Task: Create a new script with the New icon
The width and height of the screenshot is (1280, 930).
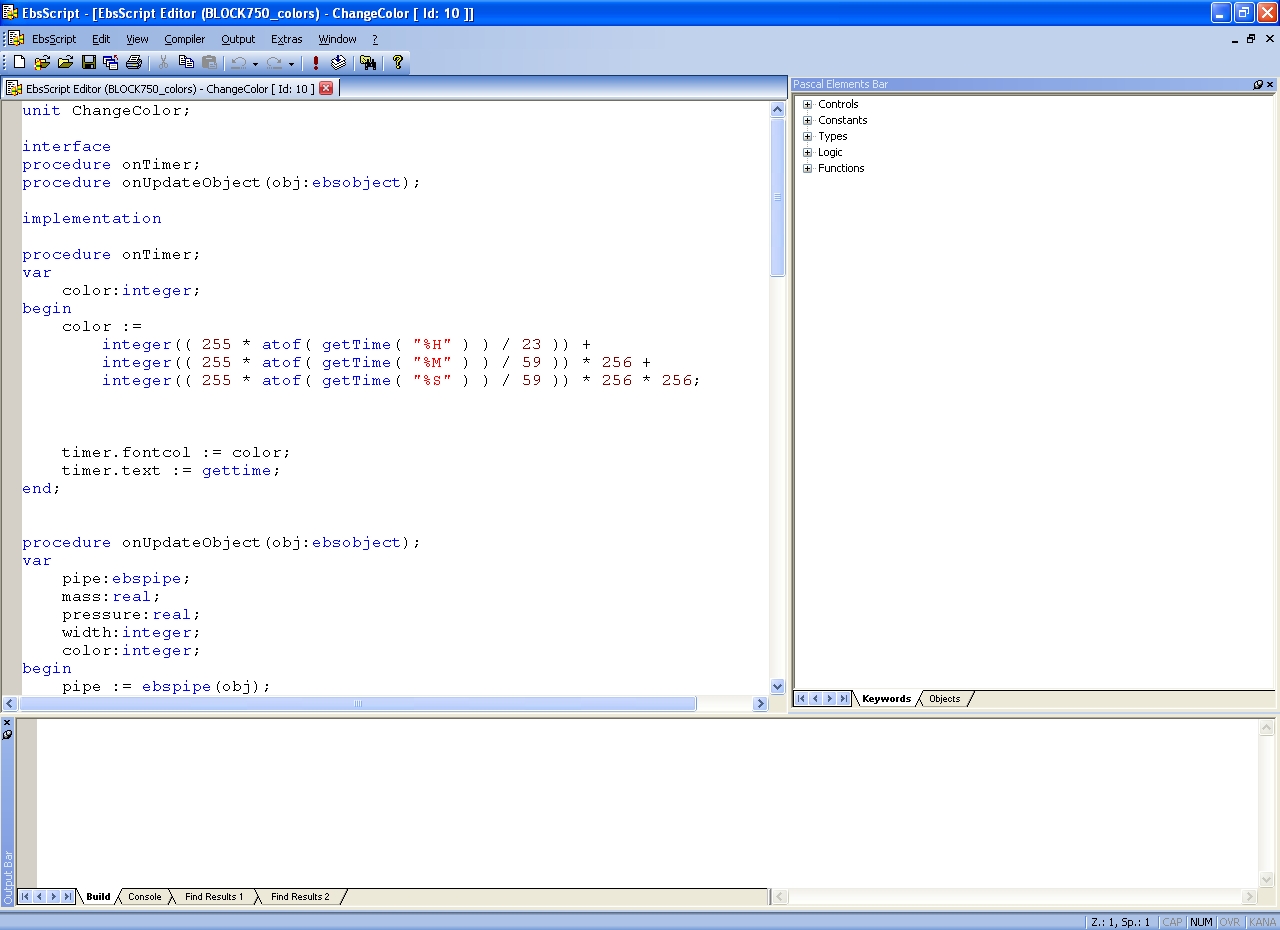Action: click(19, 62)
